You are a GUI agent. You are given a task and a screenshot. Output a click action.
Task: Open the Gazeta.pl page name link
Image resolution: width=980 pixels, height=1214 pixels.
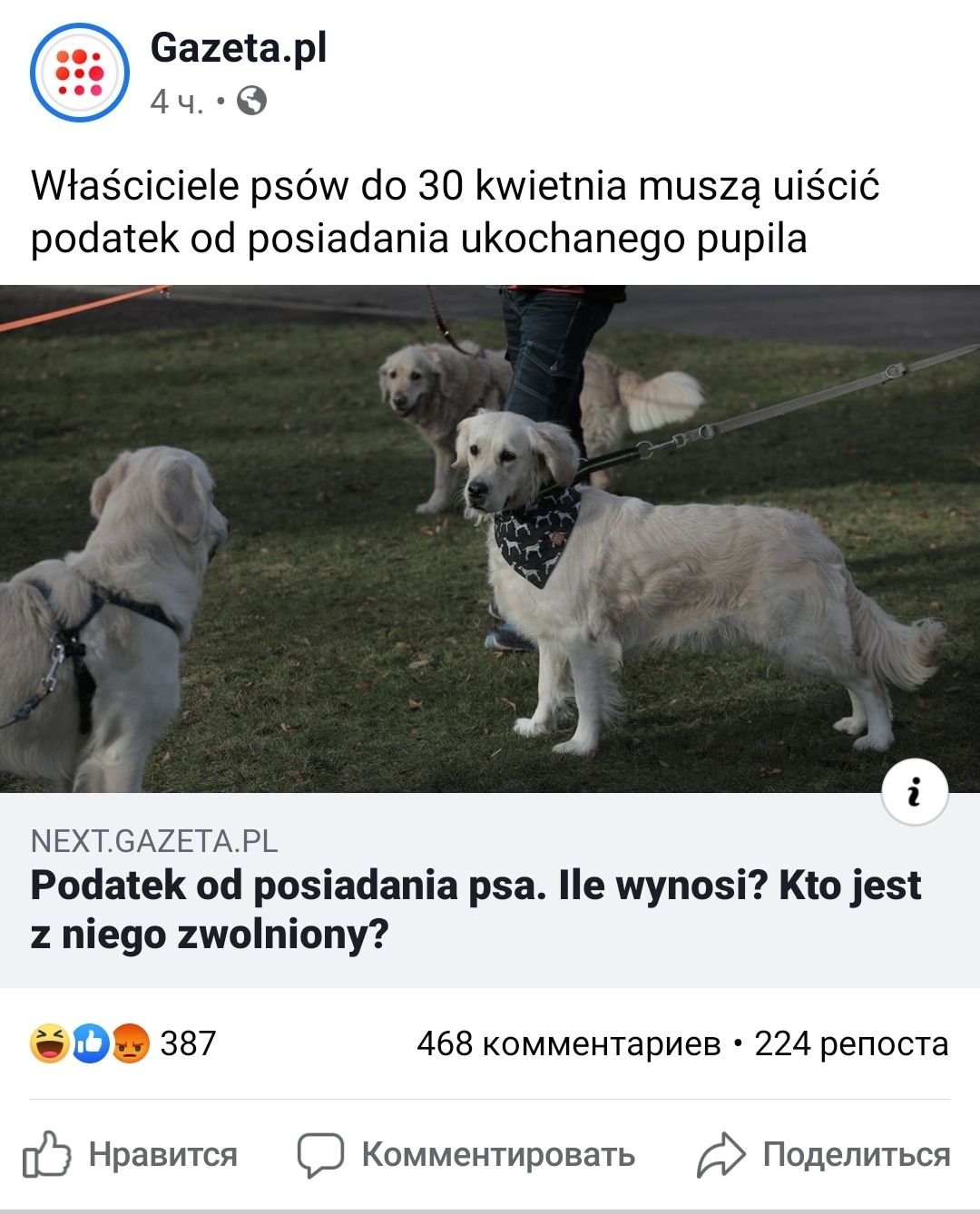(x=239, y=48)
